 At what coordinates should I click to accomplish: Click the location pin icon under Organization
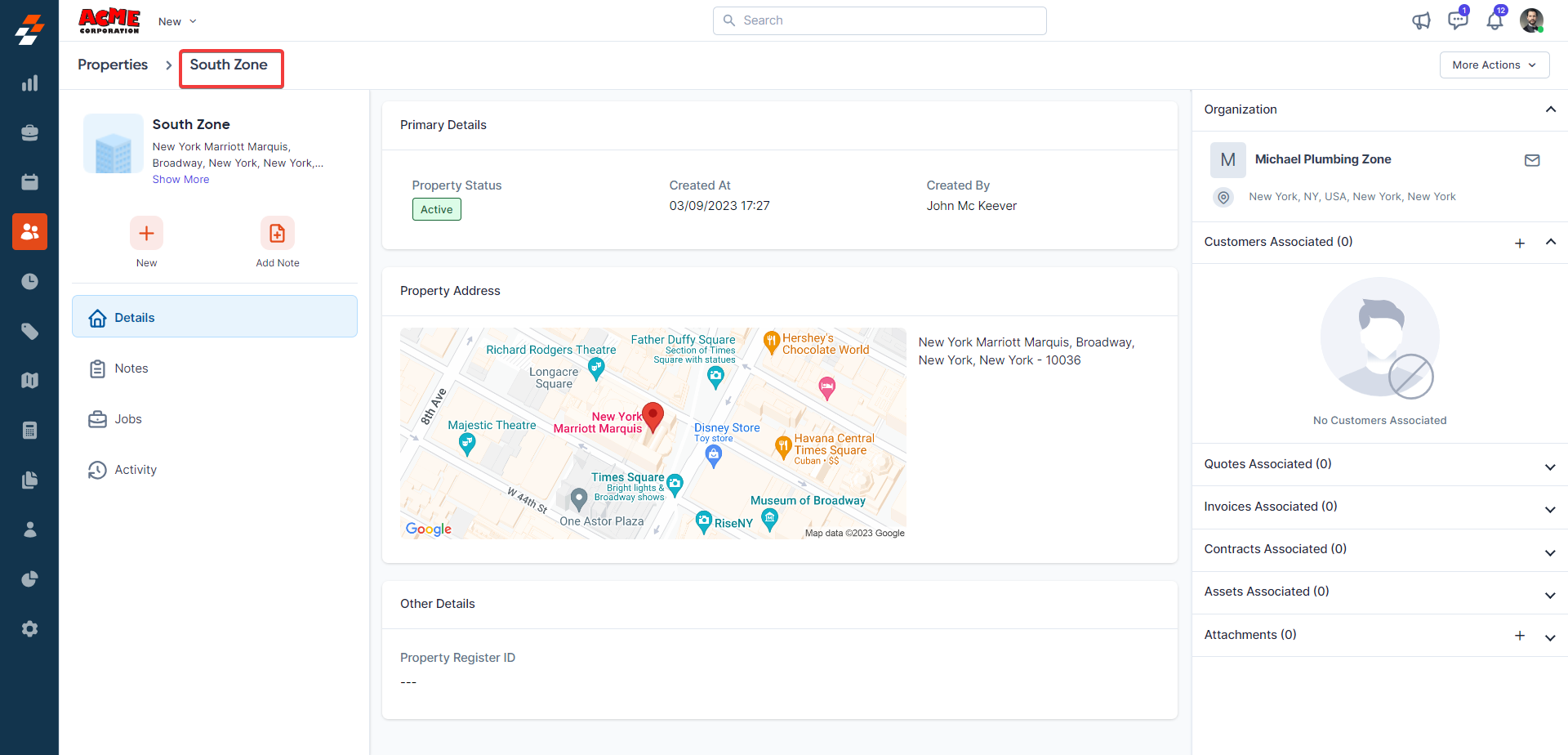pyautogui.click(x=1223, y=197)
